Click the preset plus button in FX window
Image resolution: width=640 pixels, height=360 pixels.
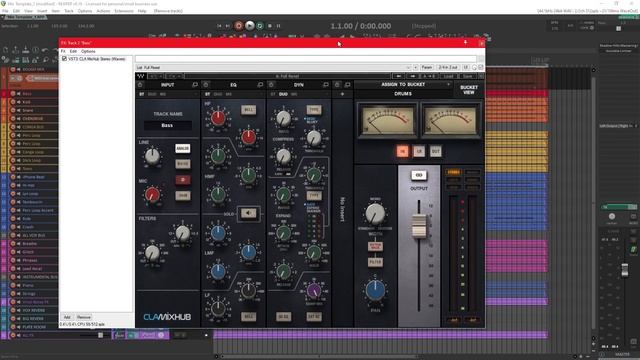pyautogui.click(x=416, y=67)
